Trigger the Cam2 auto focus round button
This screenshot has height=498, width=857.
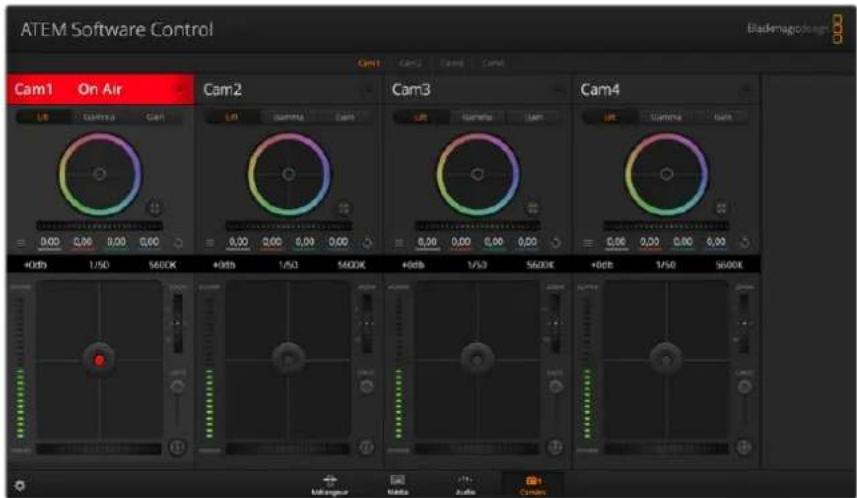pyautogui.click(x=366, y=447)
